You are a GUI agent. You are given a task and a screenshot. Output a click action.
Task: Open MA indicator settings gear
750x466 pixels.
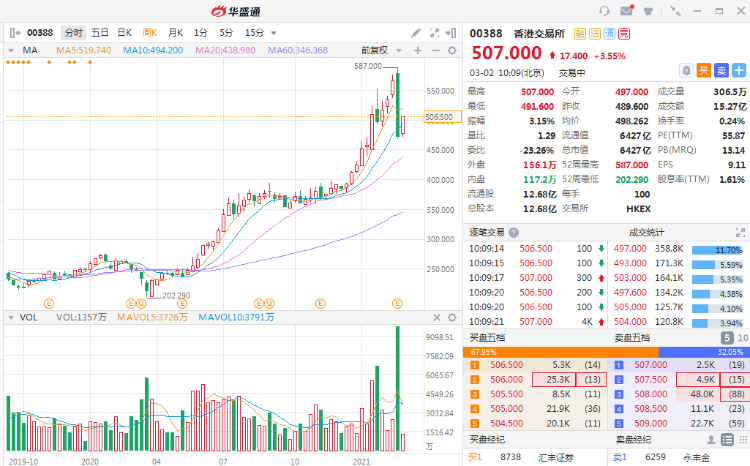click(452, 50)
